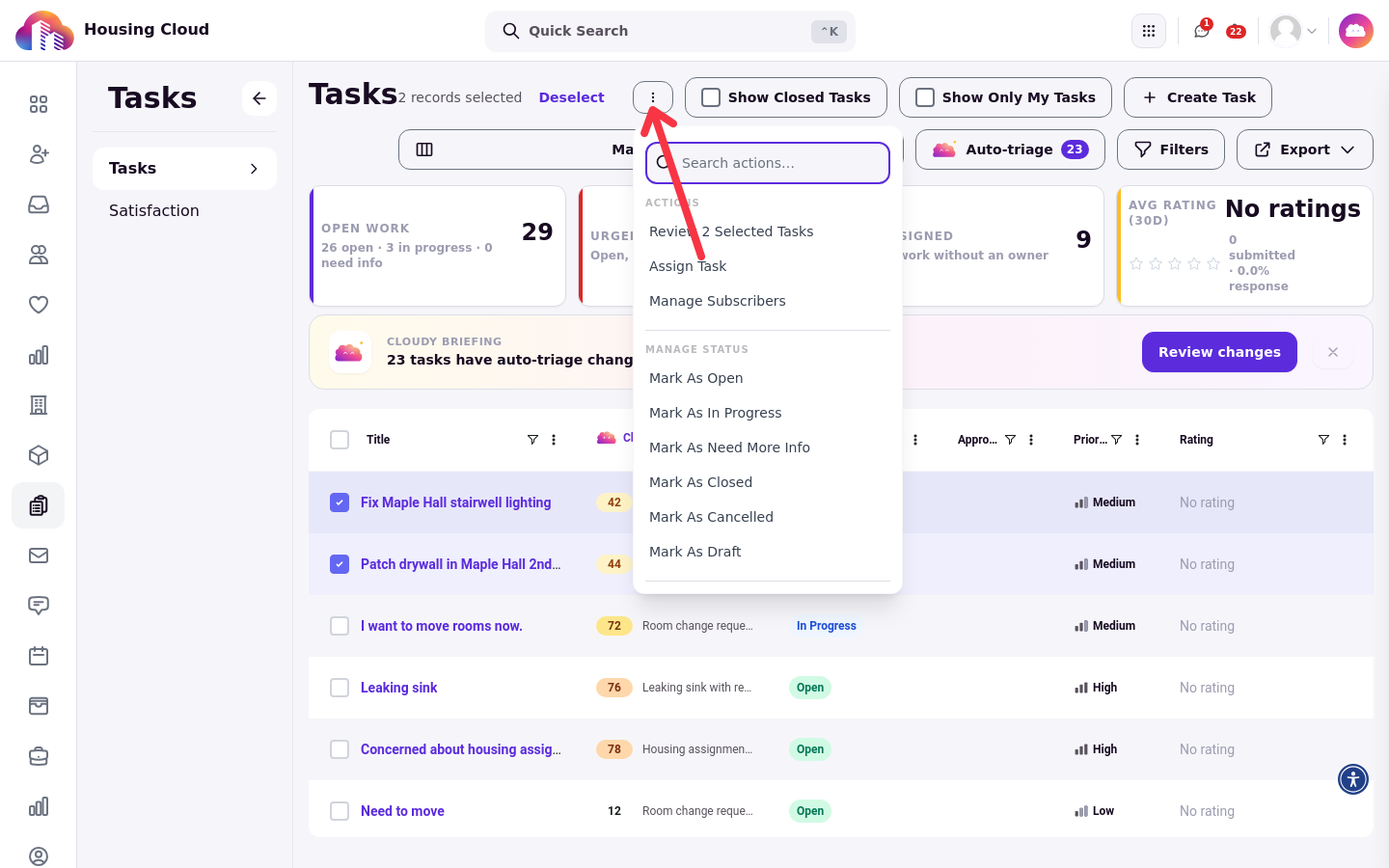The image size is (1389, 868).
Task: Choose Mark As Closed action
Action: pyautogui.click(x=768, y=482)
